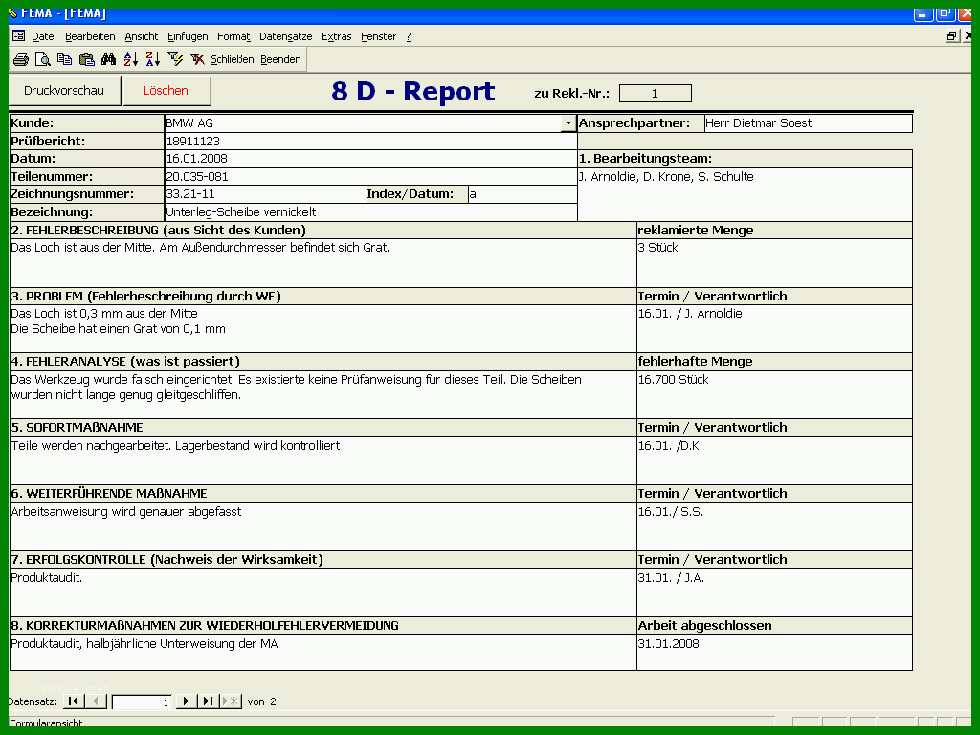Screen dimensions: 980x735
Task: Click the Termin field with D.K
Action: (x=774, y=461)
